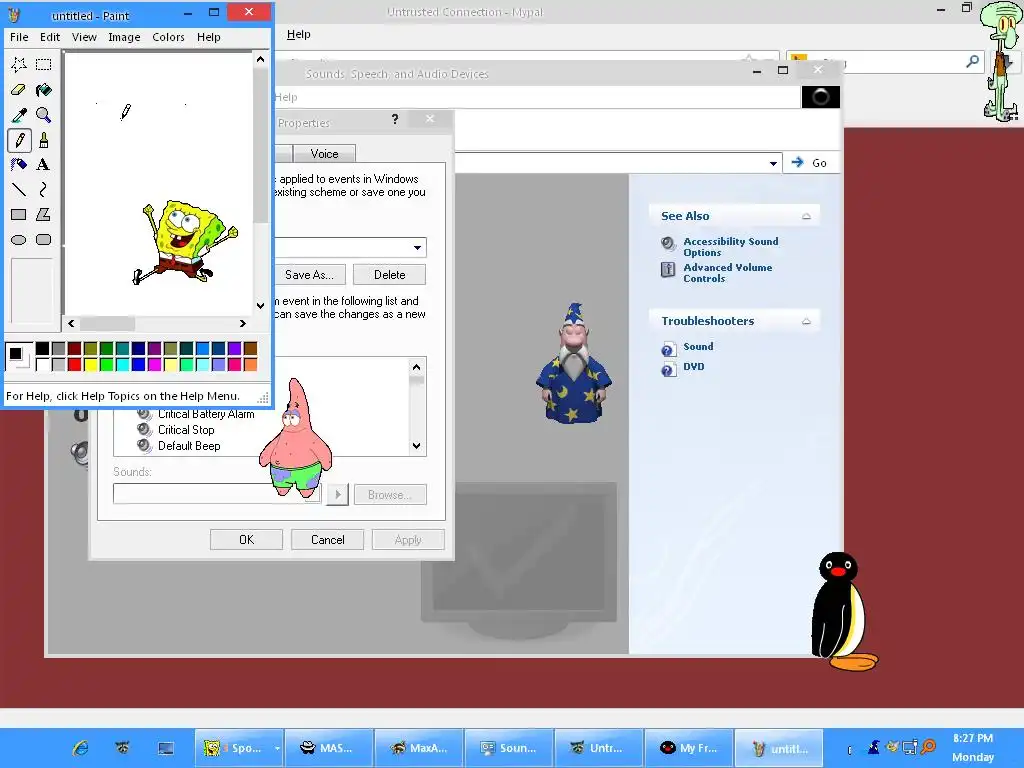Choose the Curve tool in Paint
The height and width of the screenshot is (768, 1024).
[44, 189]
